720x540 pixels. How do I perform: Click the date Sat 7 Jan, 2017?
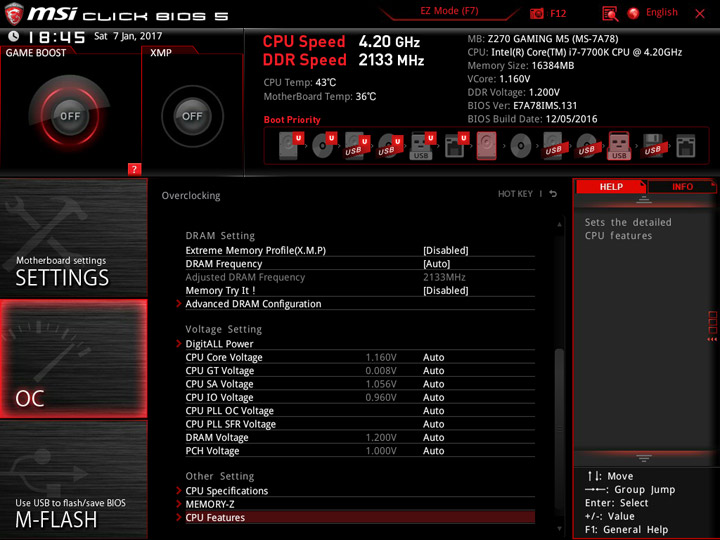click(x=128, y=36)
